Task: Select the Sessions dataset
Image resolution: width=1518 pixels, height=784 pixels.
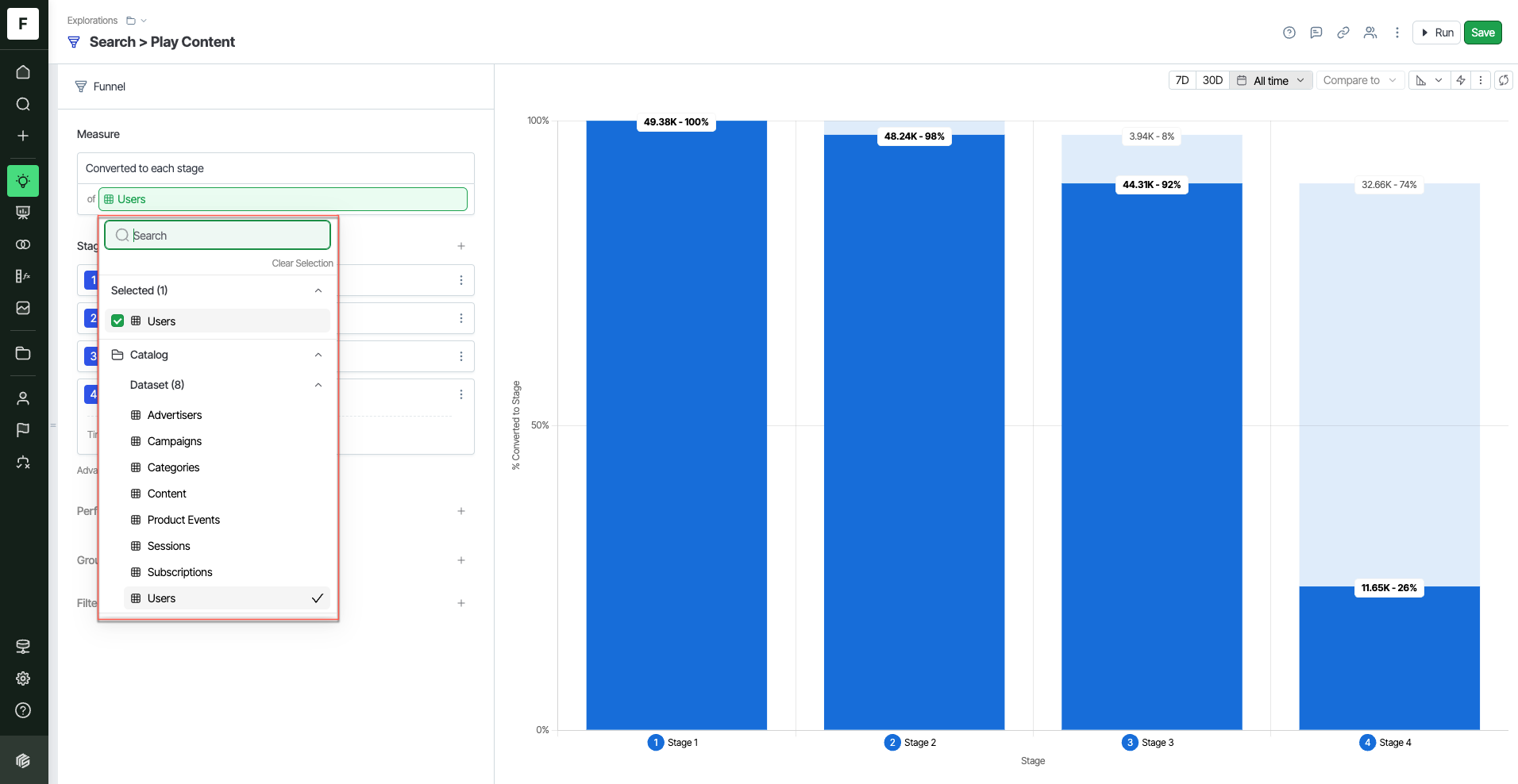Action: coord(227,546)
